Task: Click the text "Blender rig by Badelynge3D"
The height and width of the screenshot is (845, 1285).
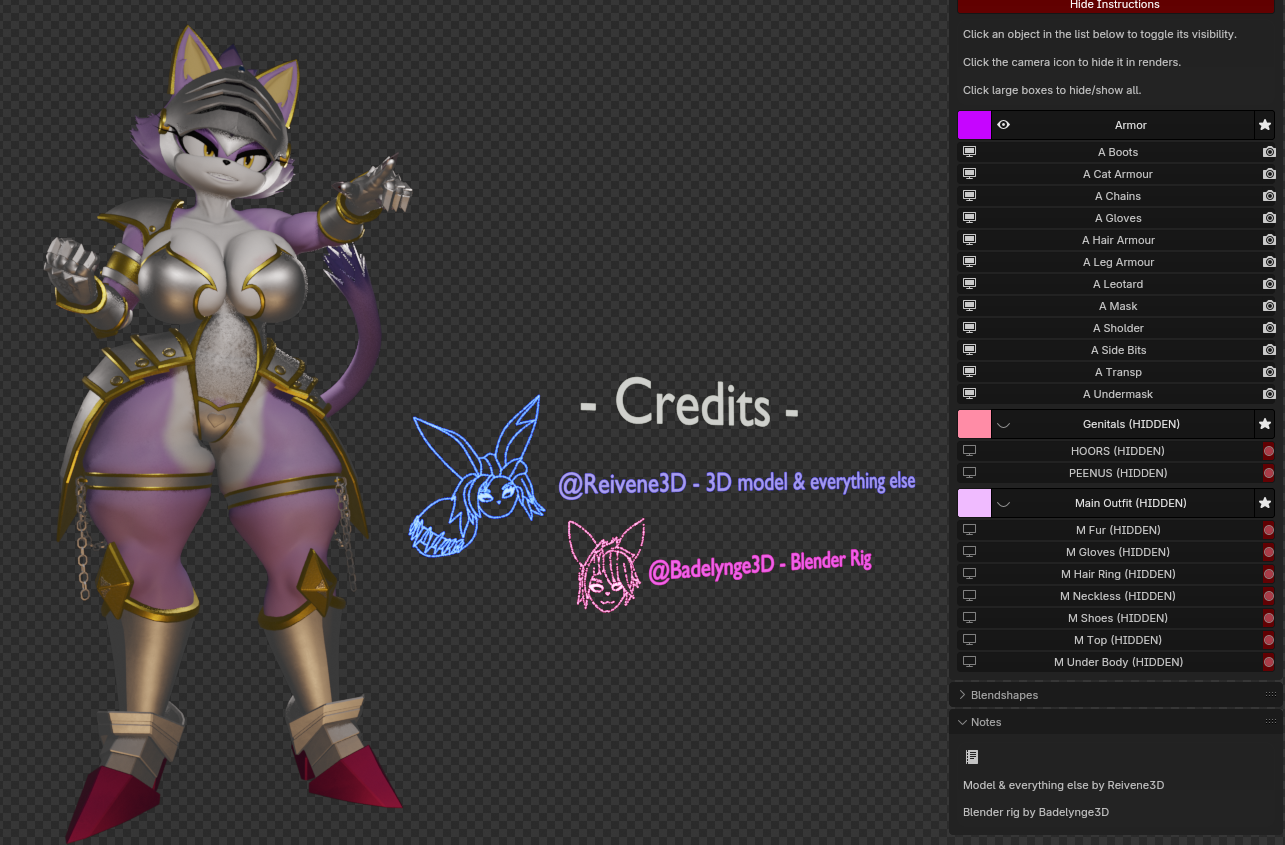Action: (1036, 812)
